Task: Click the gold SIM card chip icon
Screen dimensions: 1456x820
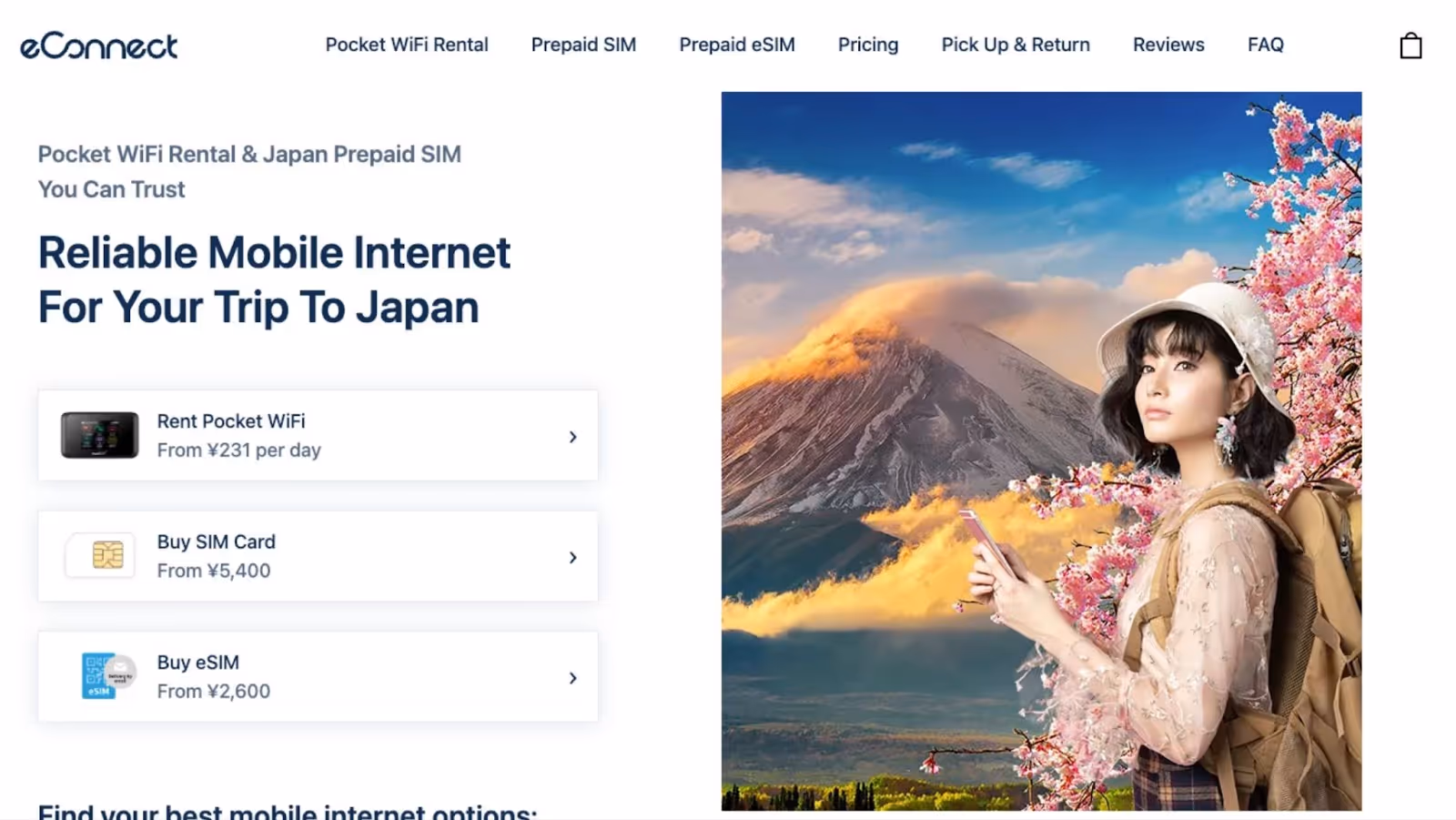Action: 107,554
